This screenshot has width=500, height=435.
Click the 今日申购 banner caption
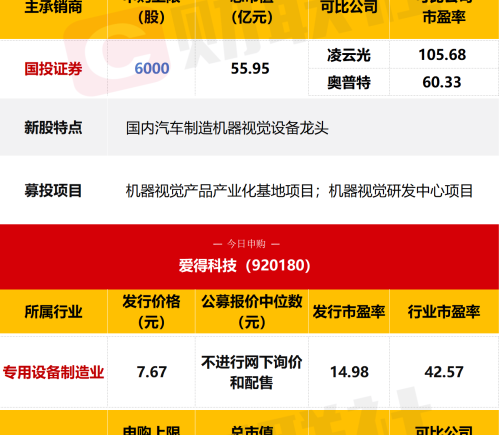pyautogui.click(x=246, y=244)
